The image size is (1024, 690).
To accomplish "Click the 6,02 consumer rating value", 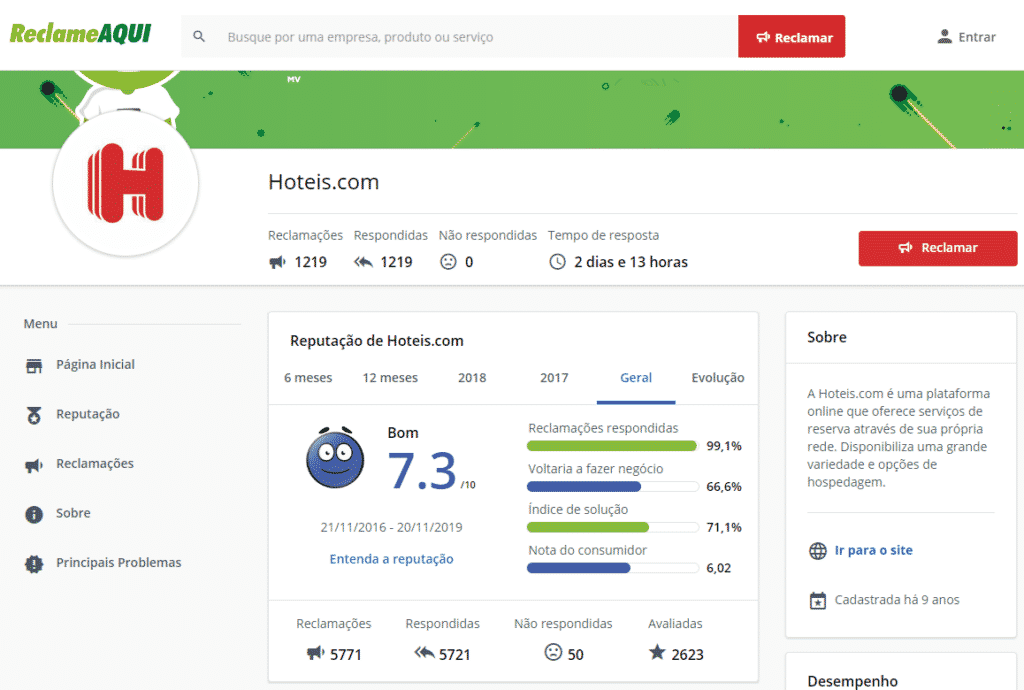I will click(x=718, y=568).
